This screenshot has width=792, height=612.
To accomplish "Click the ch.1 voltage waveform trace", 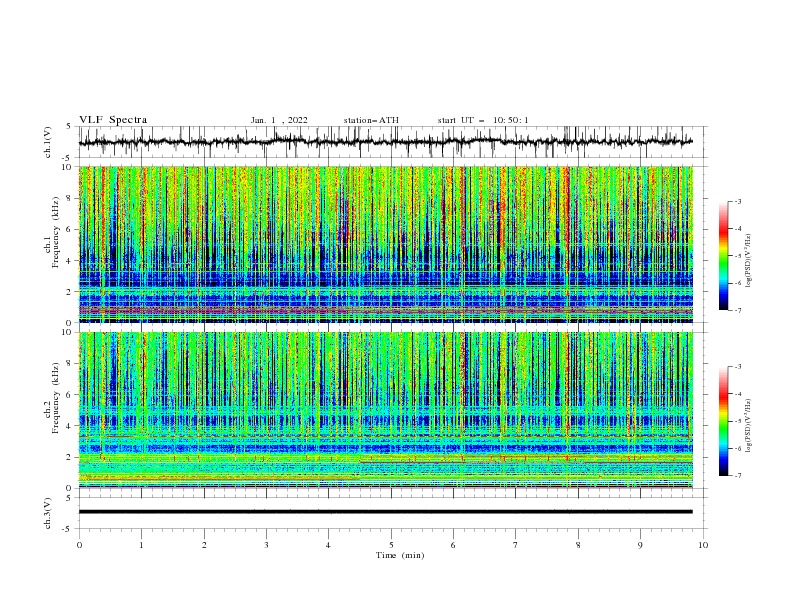I will 385,142.
